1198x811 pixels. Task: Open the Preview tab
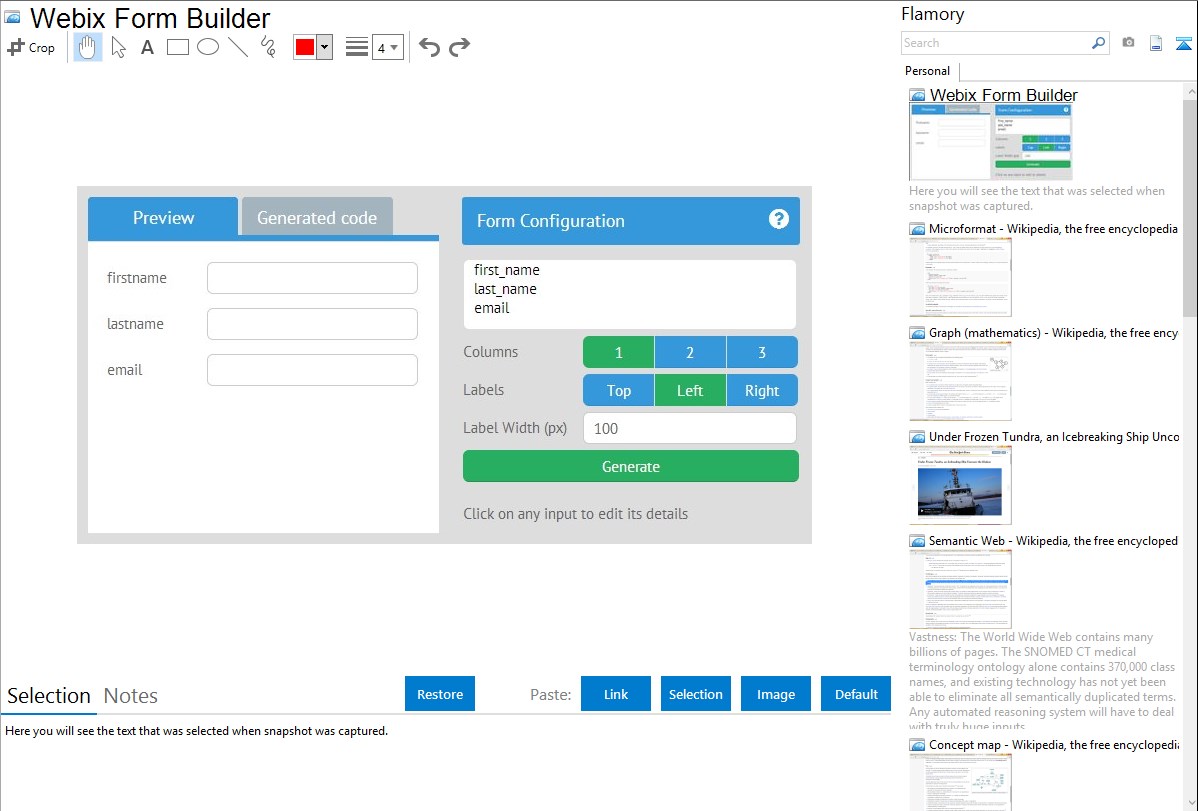click(164, 218)
